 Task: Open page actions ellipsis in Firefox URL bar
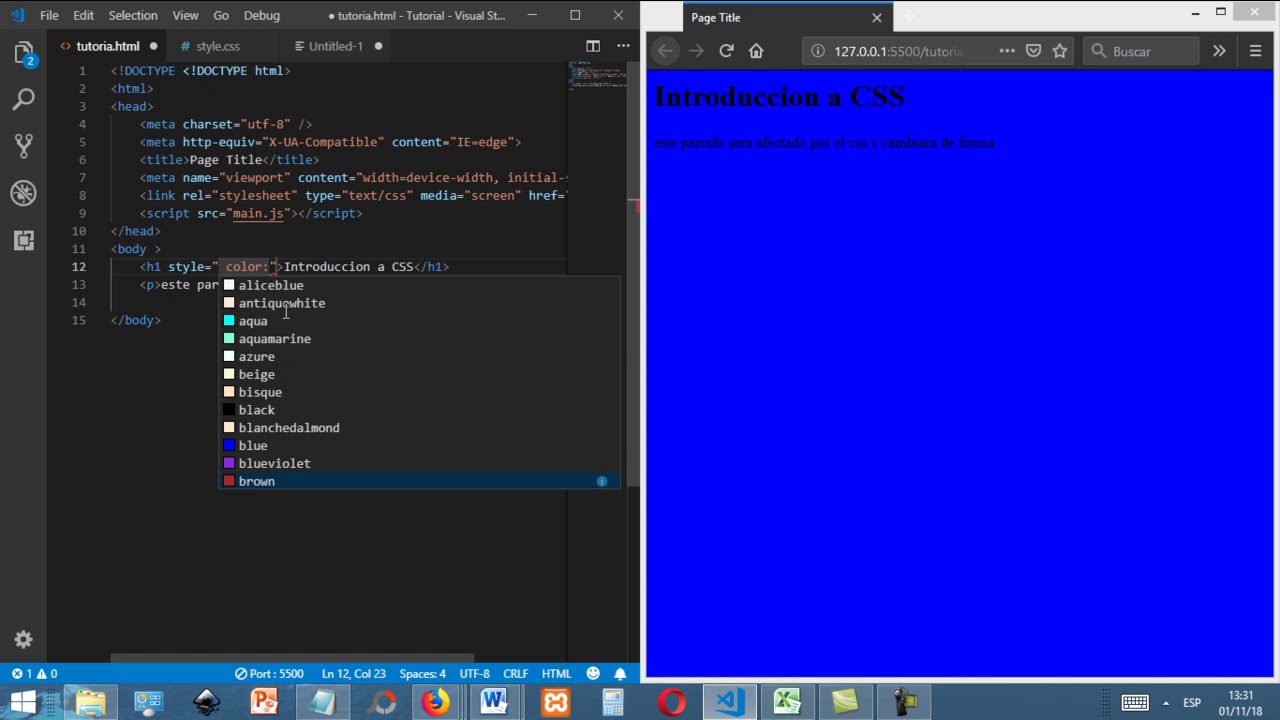click(1007, 51)
